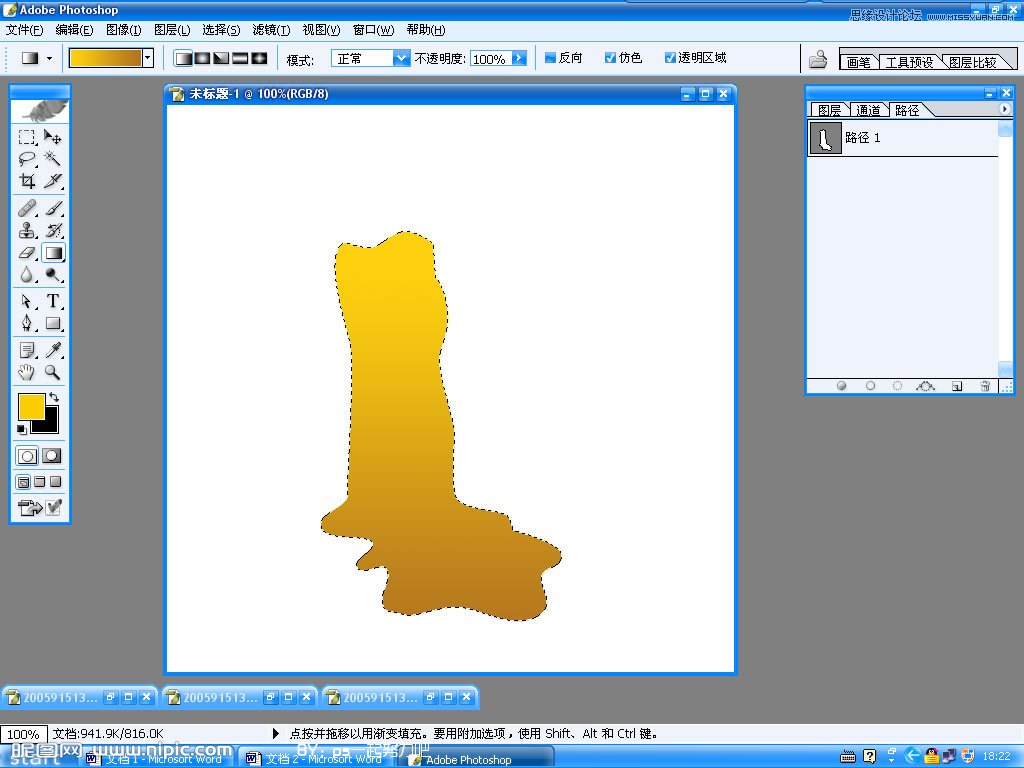
Task: Open the 模式 blend mode dropdown
Action: pos(401,59)
